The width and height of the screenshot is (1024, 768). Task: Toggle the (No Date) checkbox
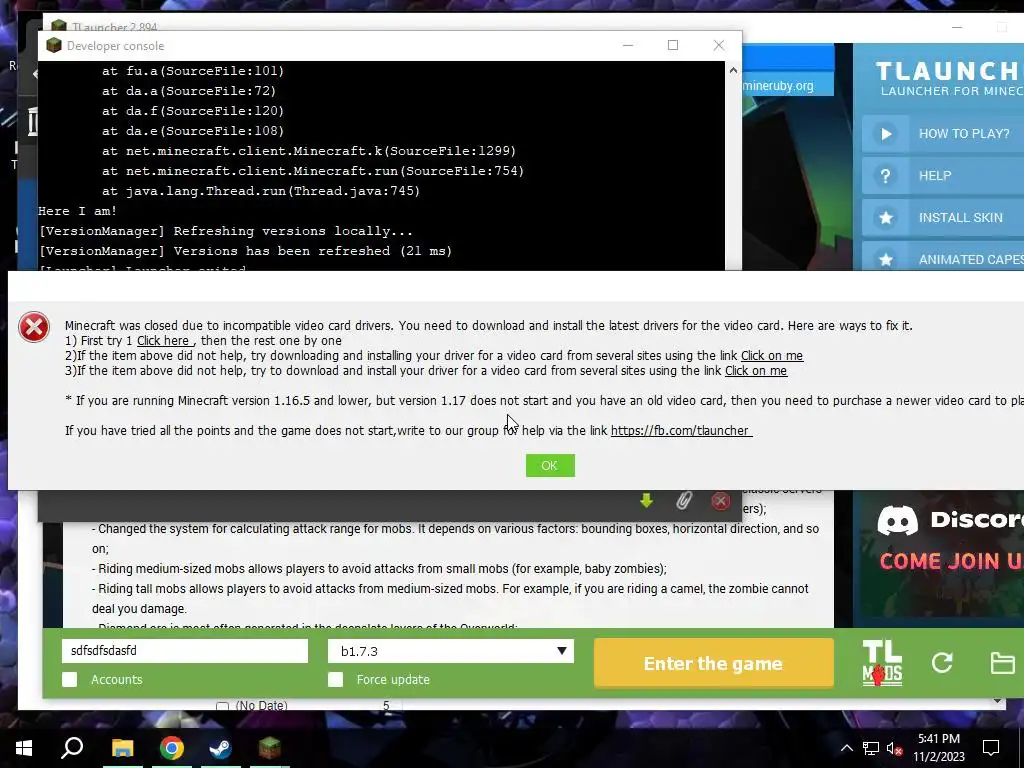pyautogui.click(x=223, y=706)
